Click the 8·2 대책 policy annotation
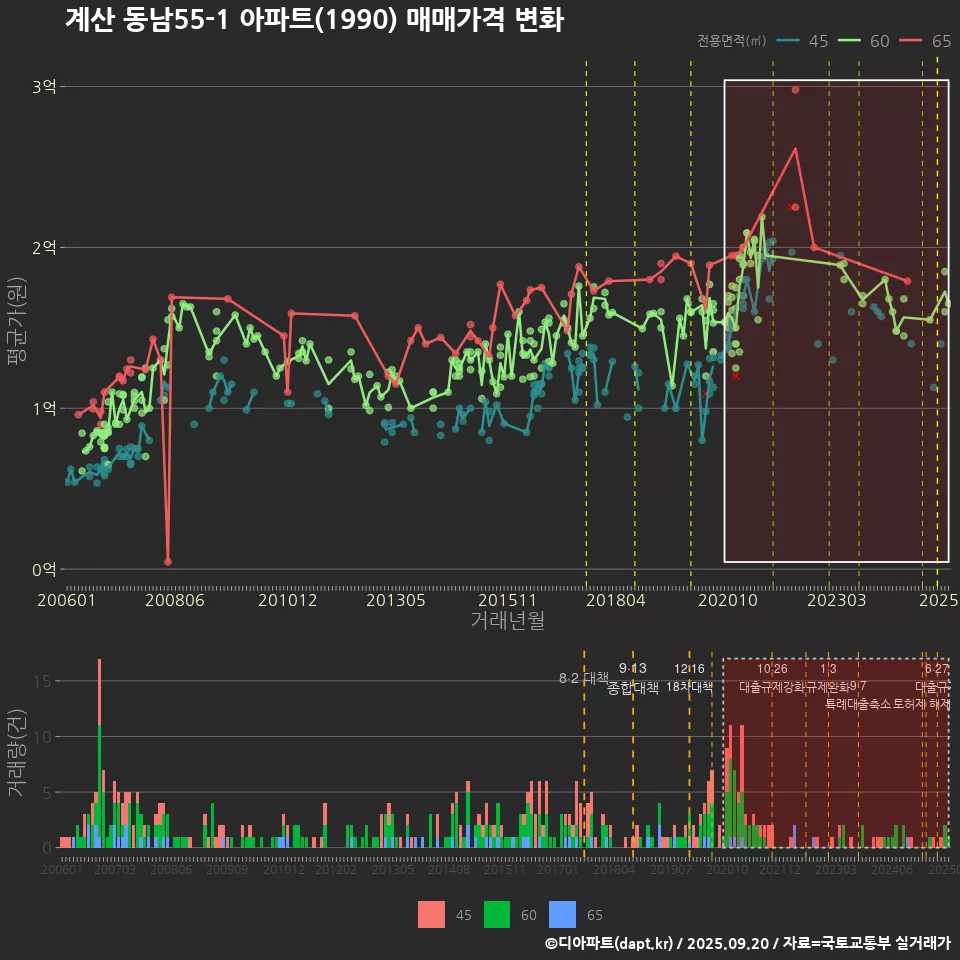This screenshot has height=960, width=960. tap(583, 679)
